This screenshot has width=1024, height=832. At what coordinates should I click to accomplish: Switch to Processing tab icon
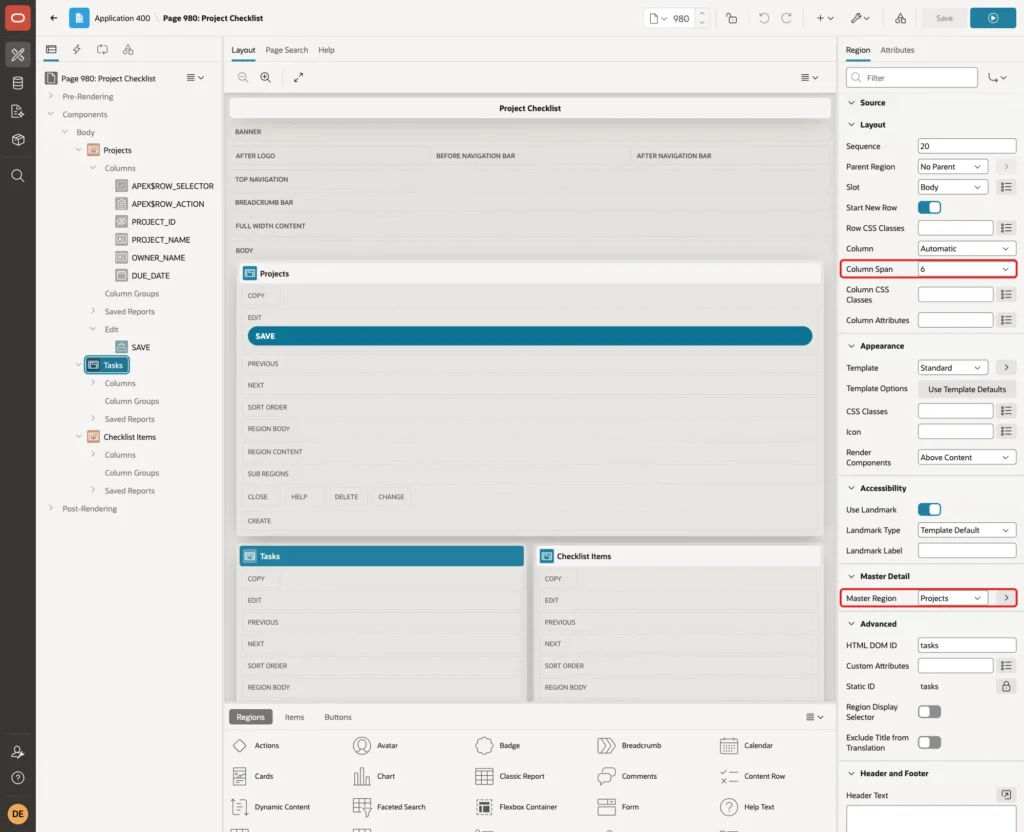(x=103, y=50)
